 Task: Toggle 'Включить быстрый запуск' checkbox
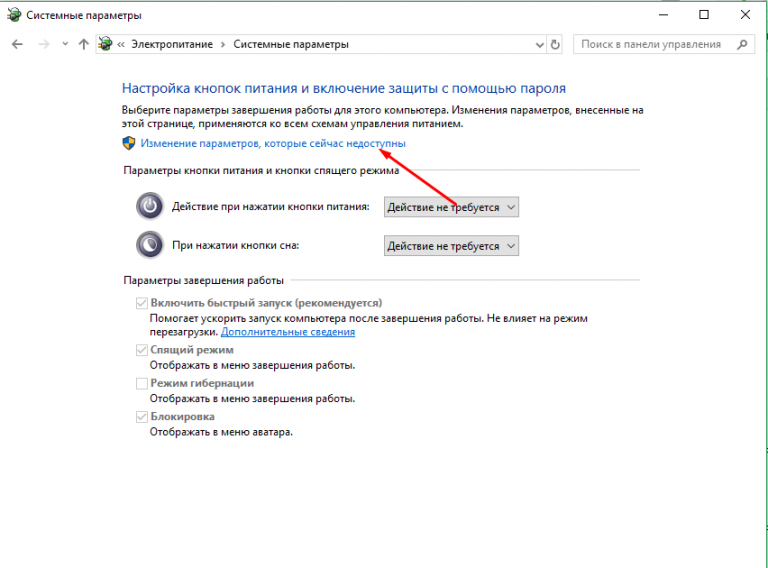[x=141, y=303]
